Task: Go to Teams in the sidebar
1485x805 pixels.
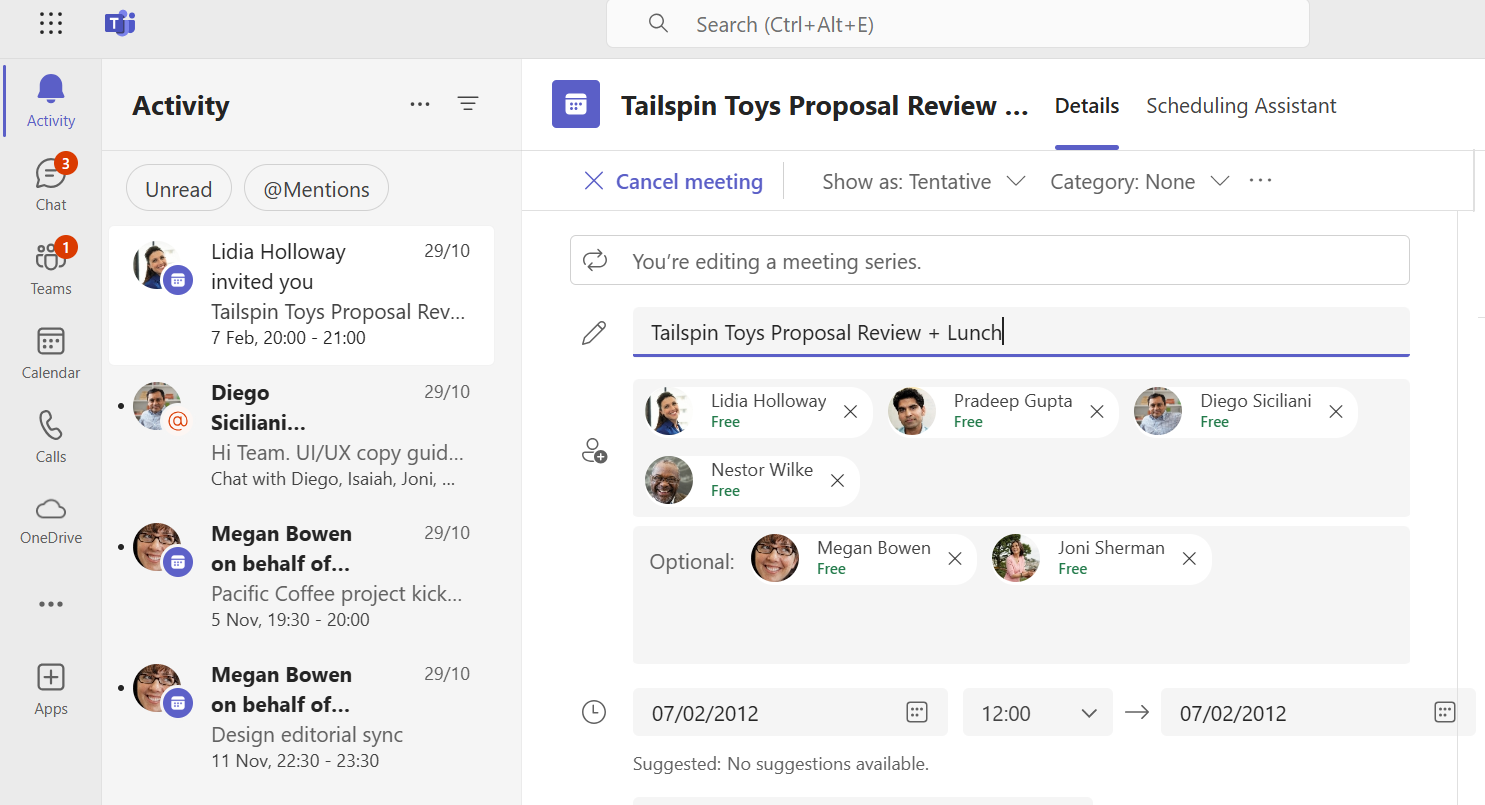Action: tap(51, 268)
